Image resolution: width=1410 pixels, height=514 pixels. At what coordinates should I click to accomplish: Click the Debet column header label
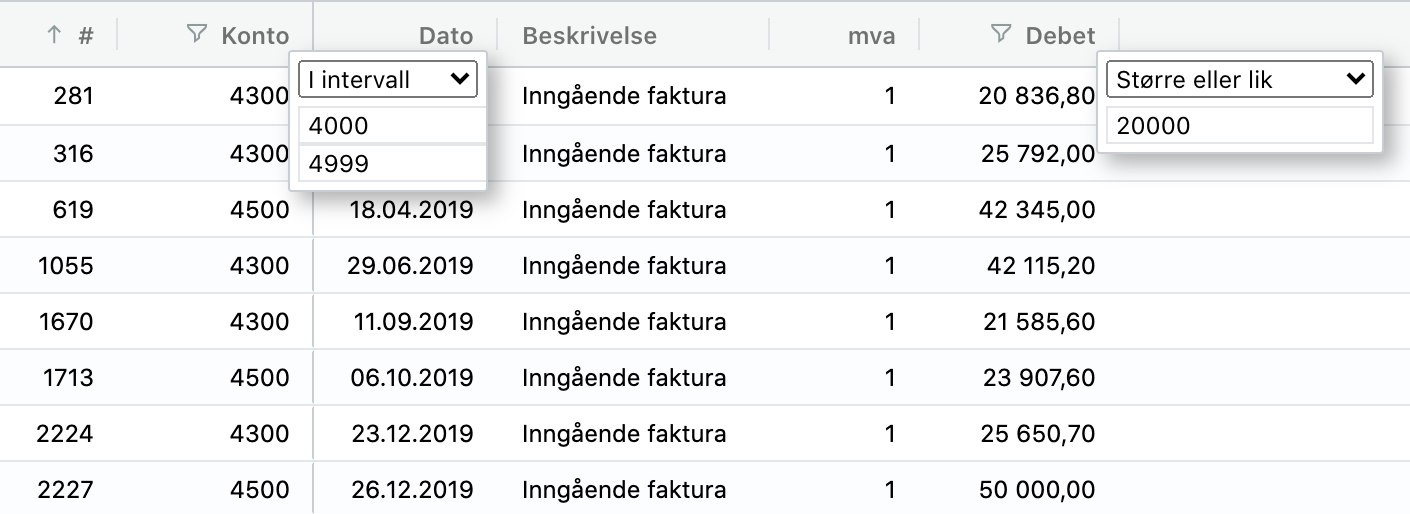[x=1060, y=36]
